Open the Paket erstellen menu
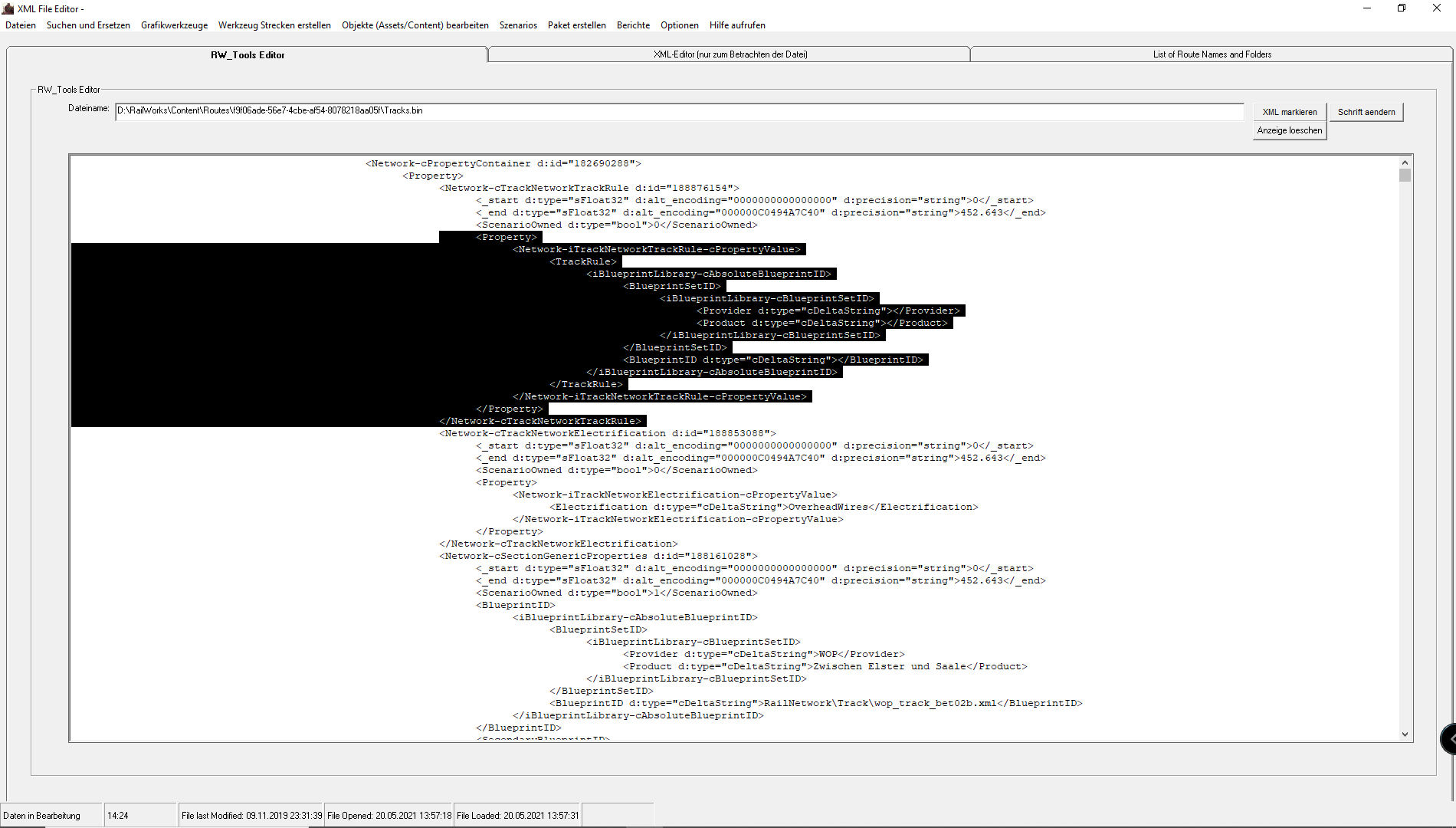The height and width of the screenshot is (828, 1456). tap(577, 25)
